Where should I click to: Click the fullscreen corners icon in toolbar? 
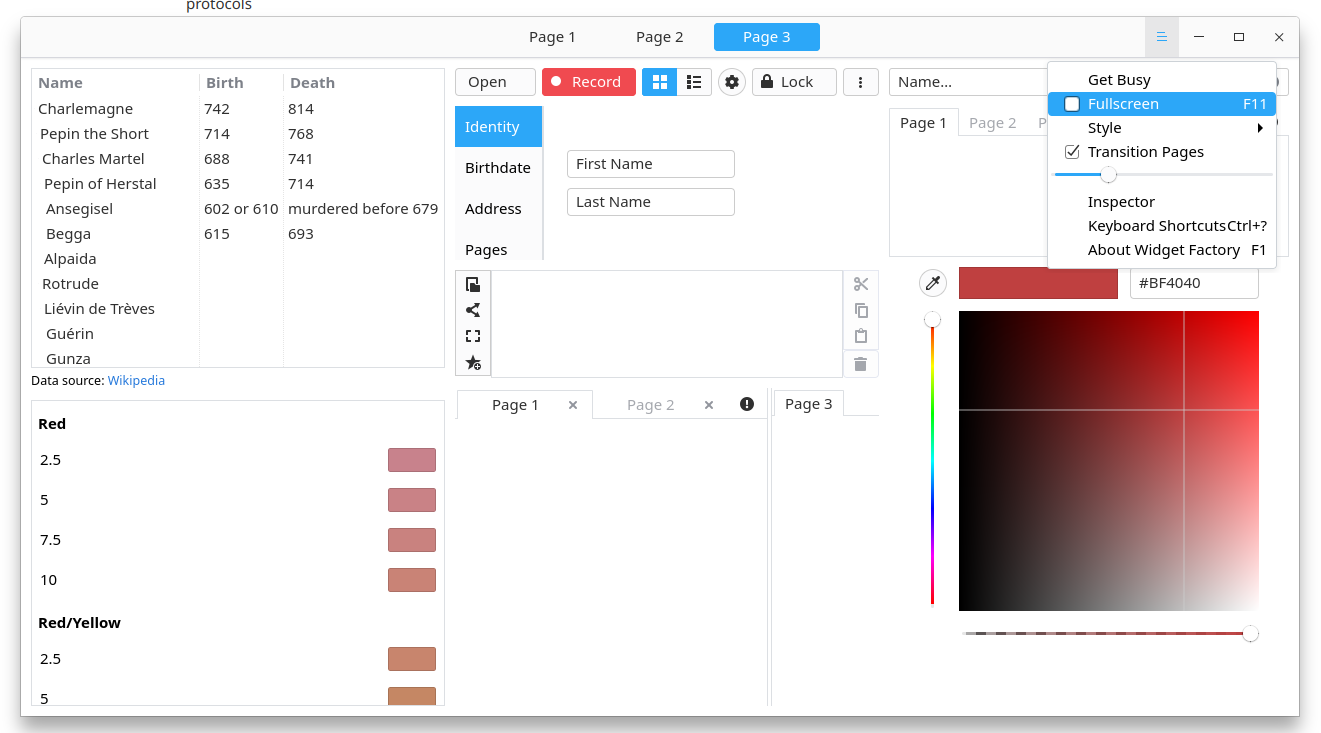pos(473,336)
